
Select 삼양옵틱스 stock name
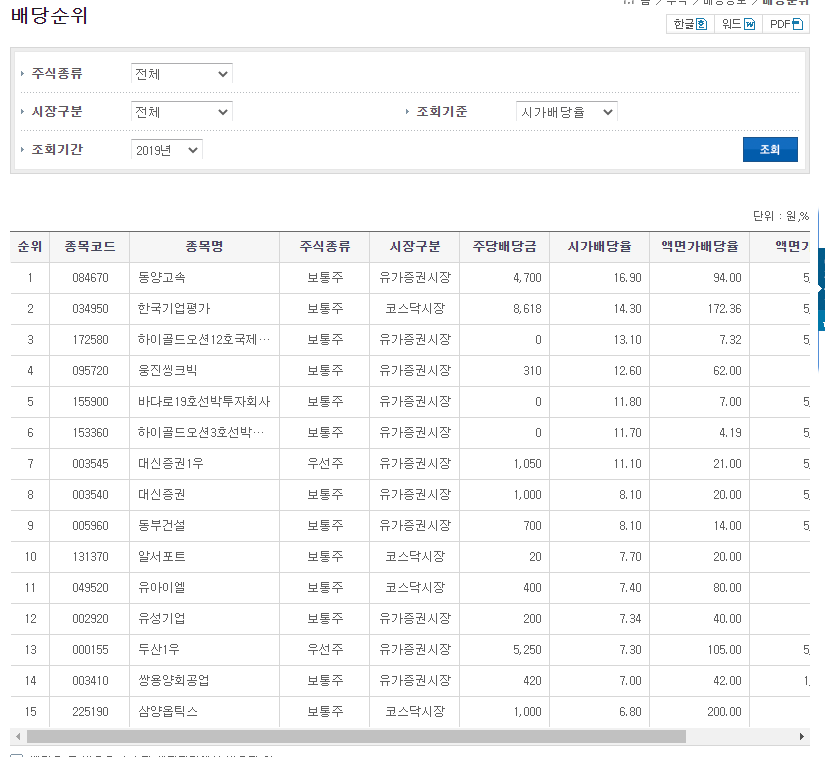point(168,712)
